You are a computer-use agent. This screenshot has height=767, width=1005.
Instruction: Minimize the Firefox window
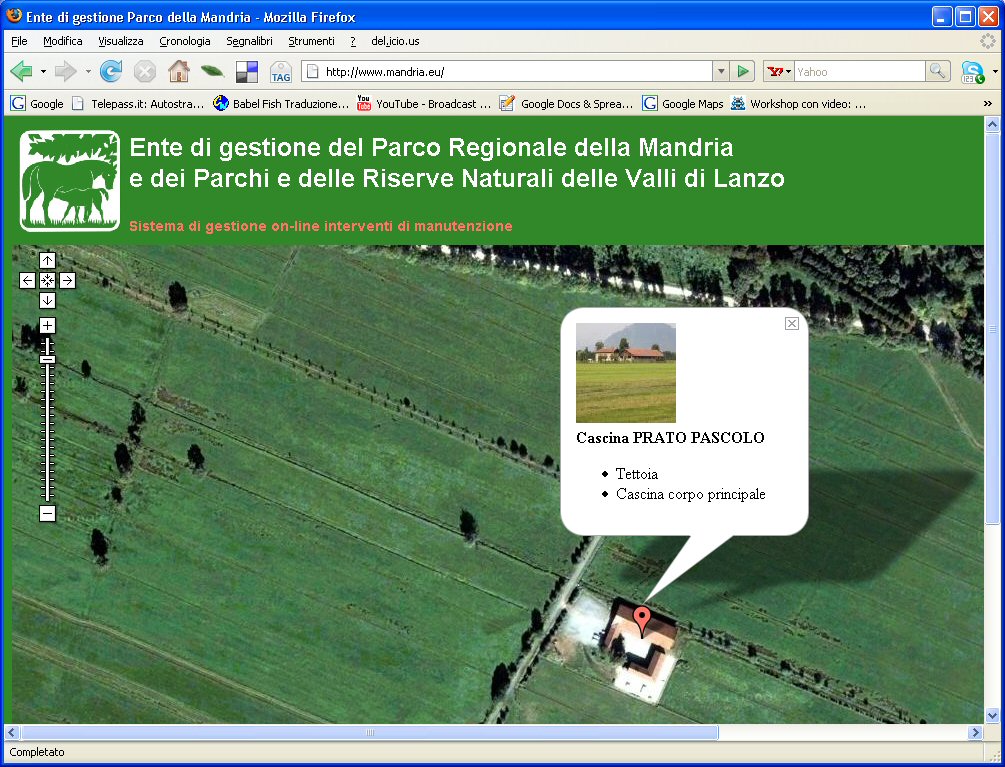pyautogui.click(x=942, y=16)
